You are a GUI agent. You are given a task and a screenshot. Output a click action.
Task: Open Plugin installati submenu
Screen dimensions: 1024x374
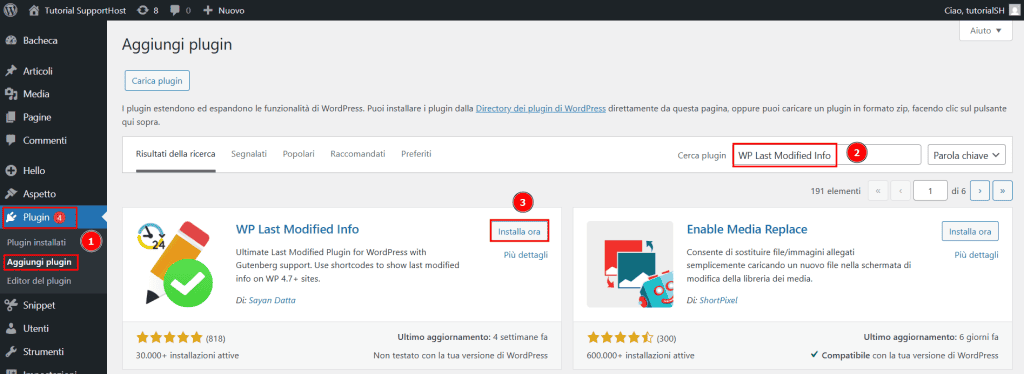pyautogui.click(x=37, y=242)
